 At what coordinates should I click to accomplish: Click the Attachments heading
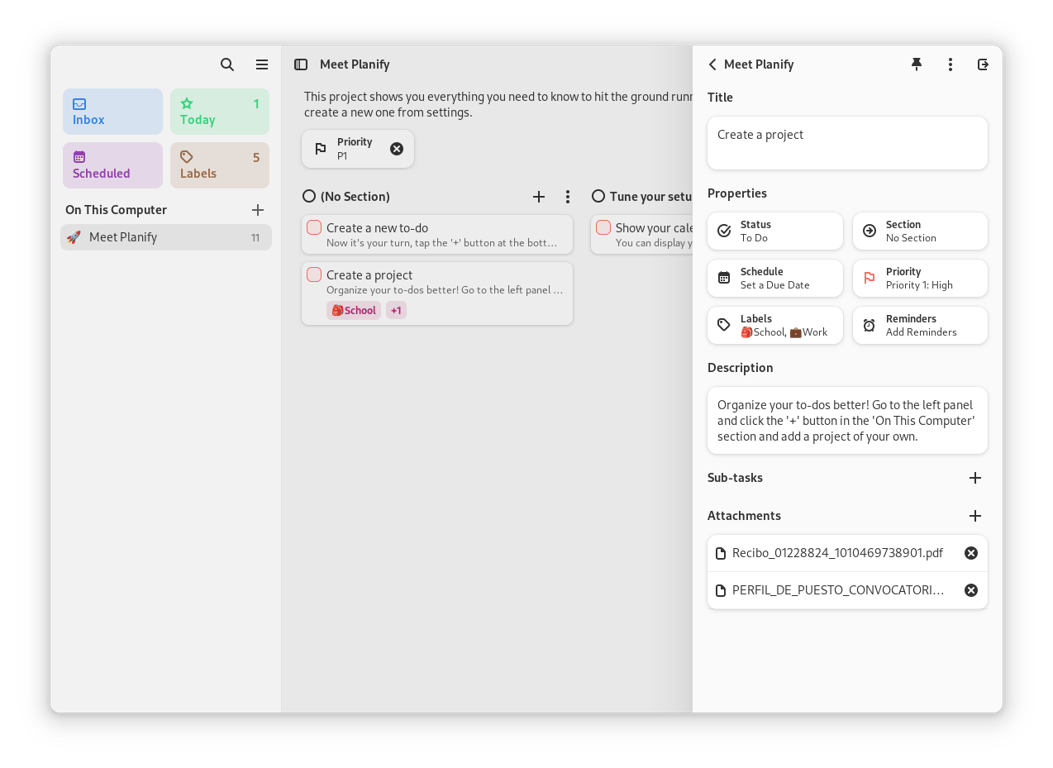pos(744,516)
